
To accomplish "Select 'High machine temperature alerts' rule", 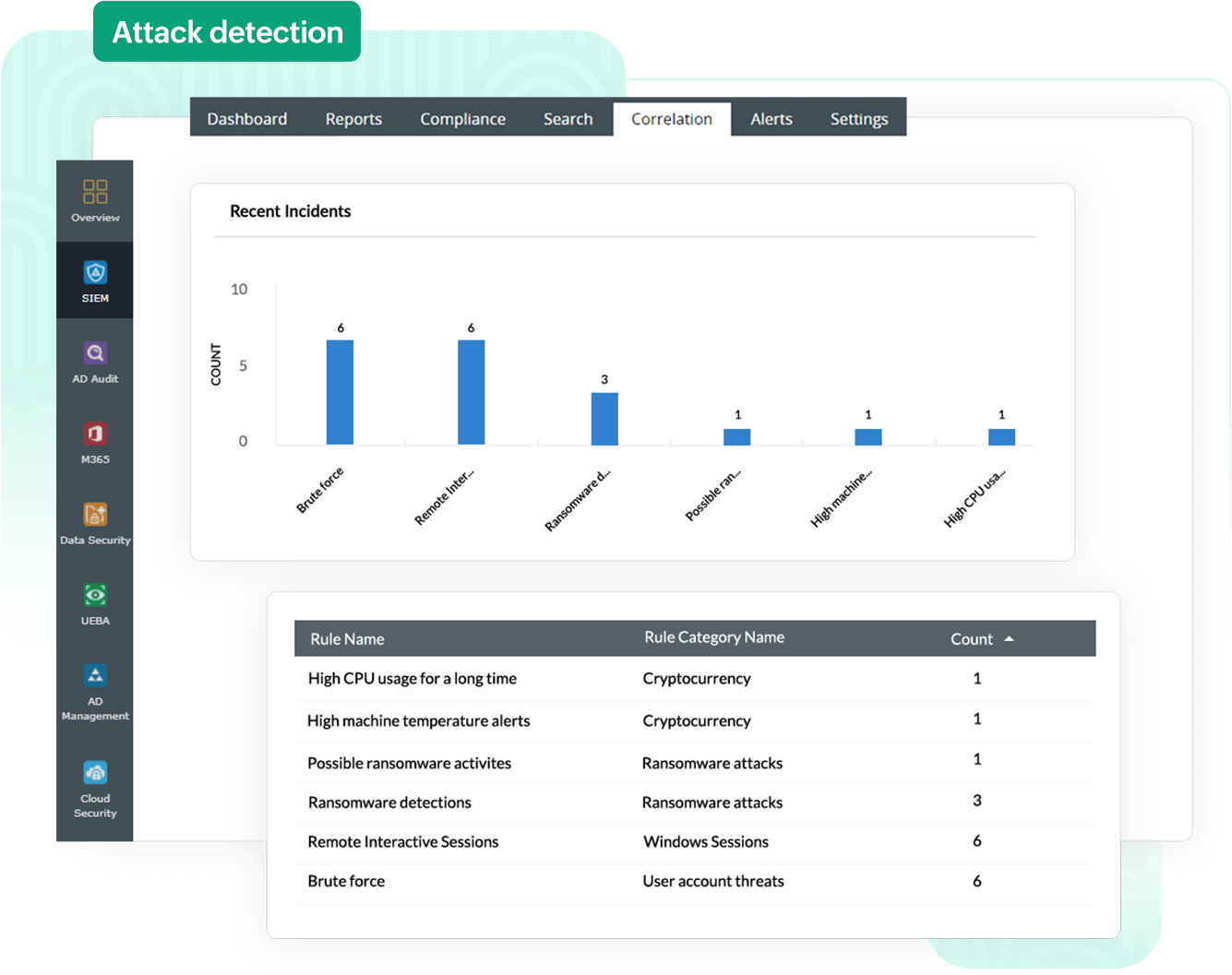I will pyautogui.click(x=418, y=721).
